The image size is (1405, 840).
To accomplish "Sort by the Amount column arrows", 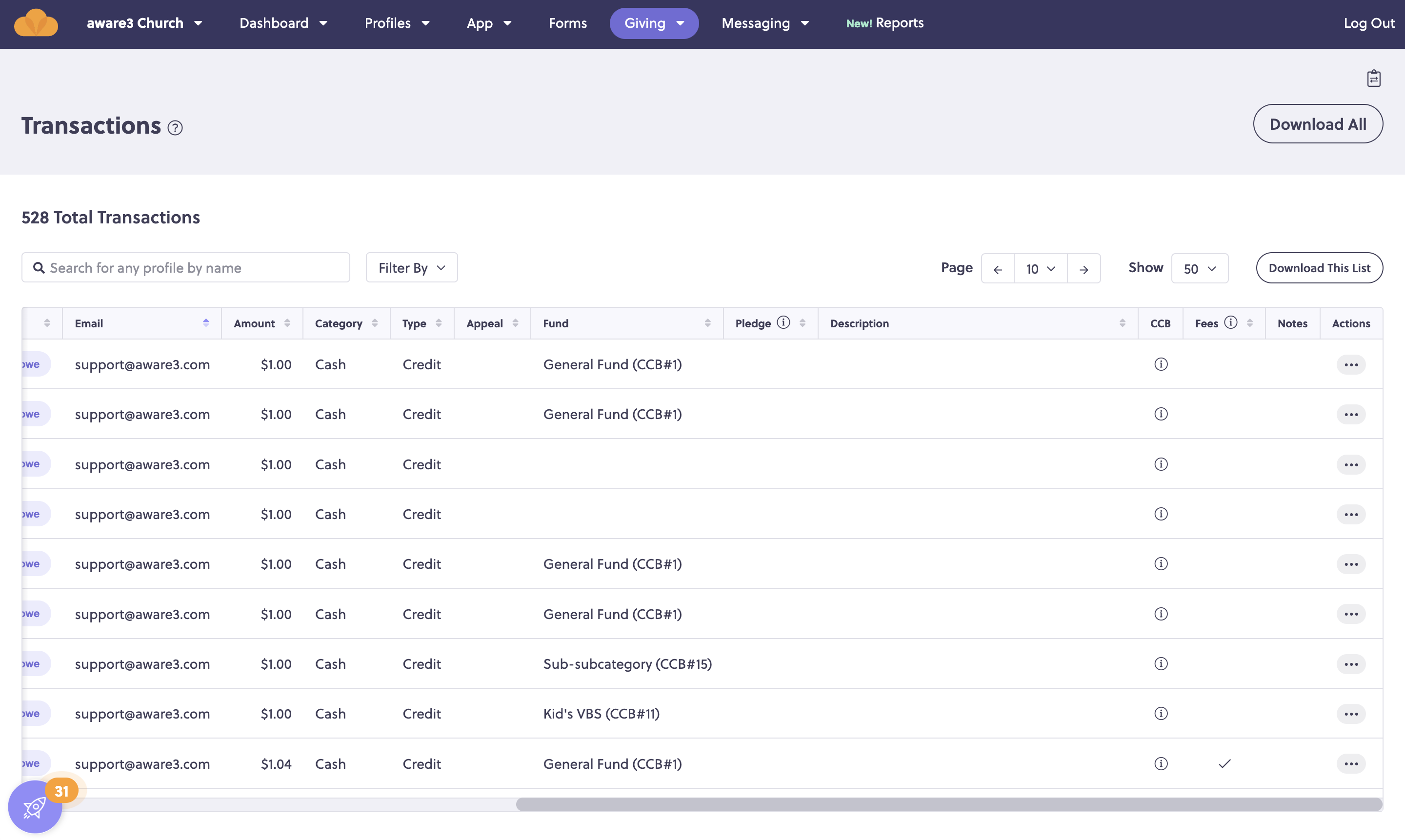I will [287, 323].
